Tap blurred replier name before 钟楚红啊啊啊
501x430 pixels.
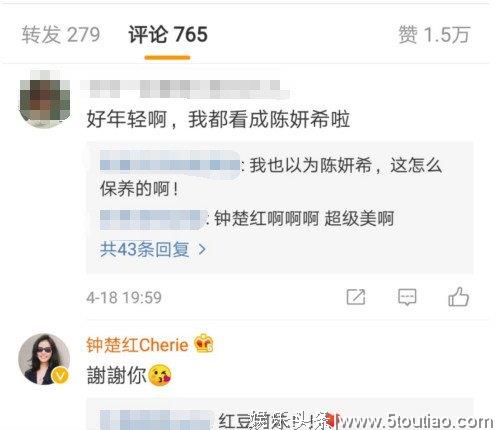pos(153,219)
